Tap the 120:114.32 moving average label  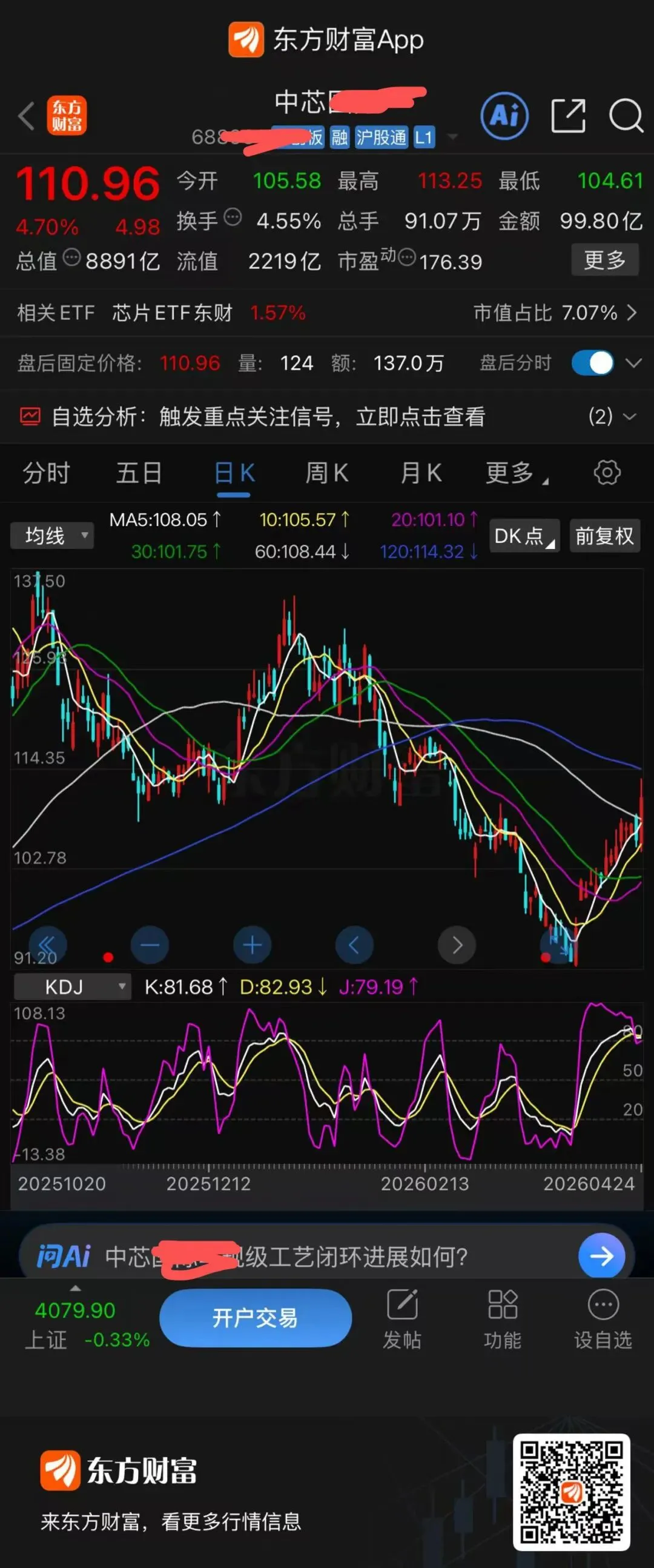(429, 551)
